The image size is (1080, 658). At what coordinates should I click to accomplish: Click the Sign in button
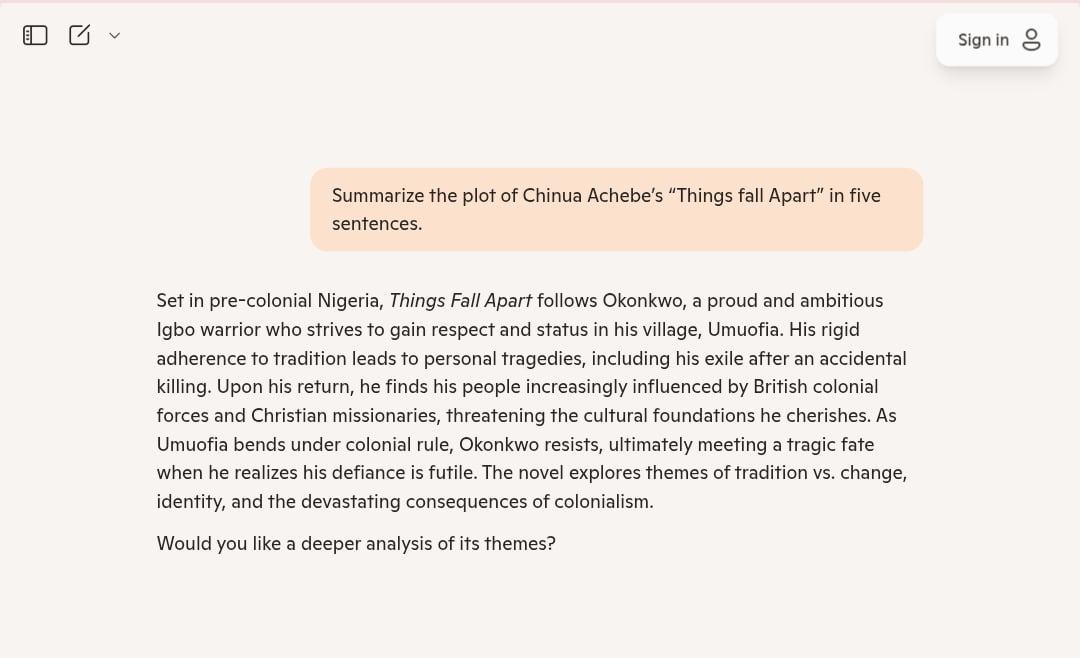click(996, 40)
